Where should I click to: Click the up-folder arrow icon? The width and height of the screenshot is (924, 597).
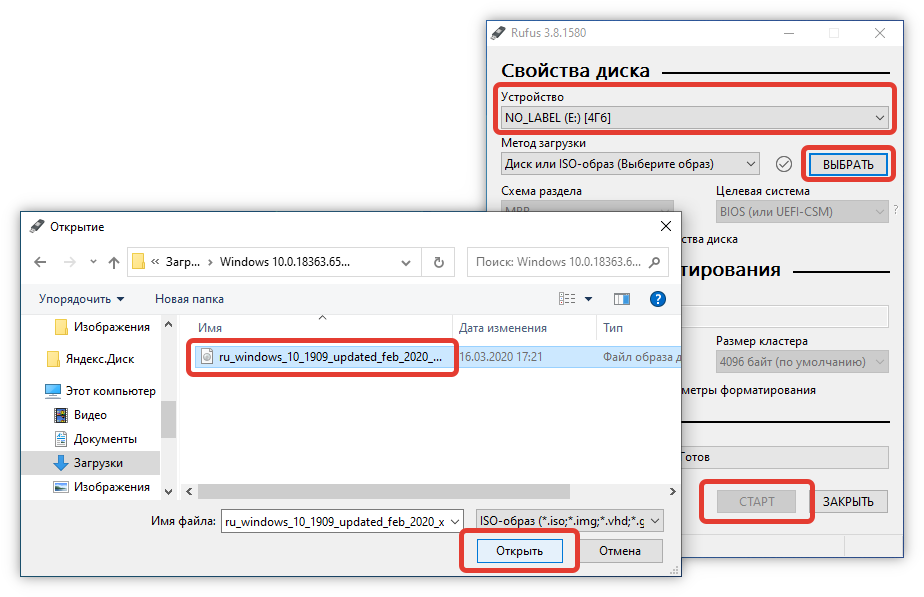point(114,262)
